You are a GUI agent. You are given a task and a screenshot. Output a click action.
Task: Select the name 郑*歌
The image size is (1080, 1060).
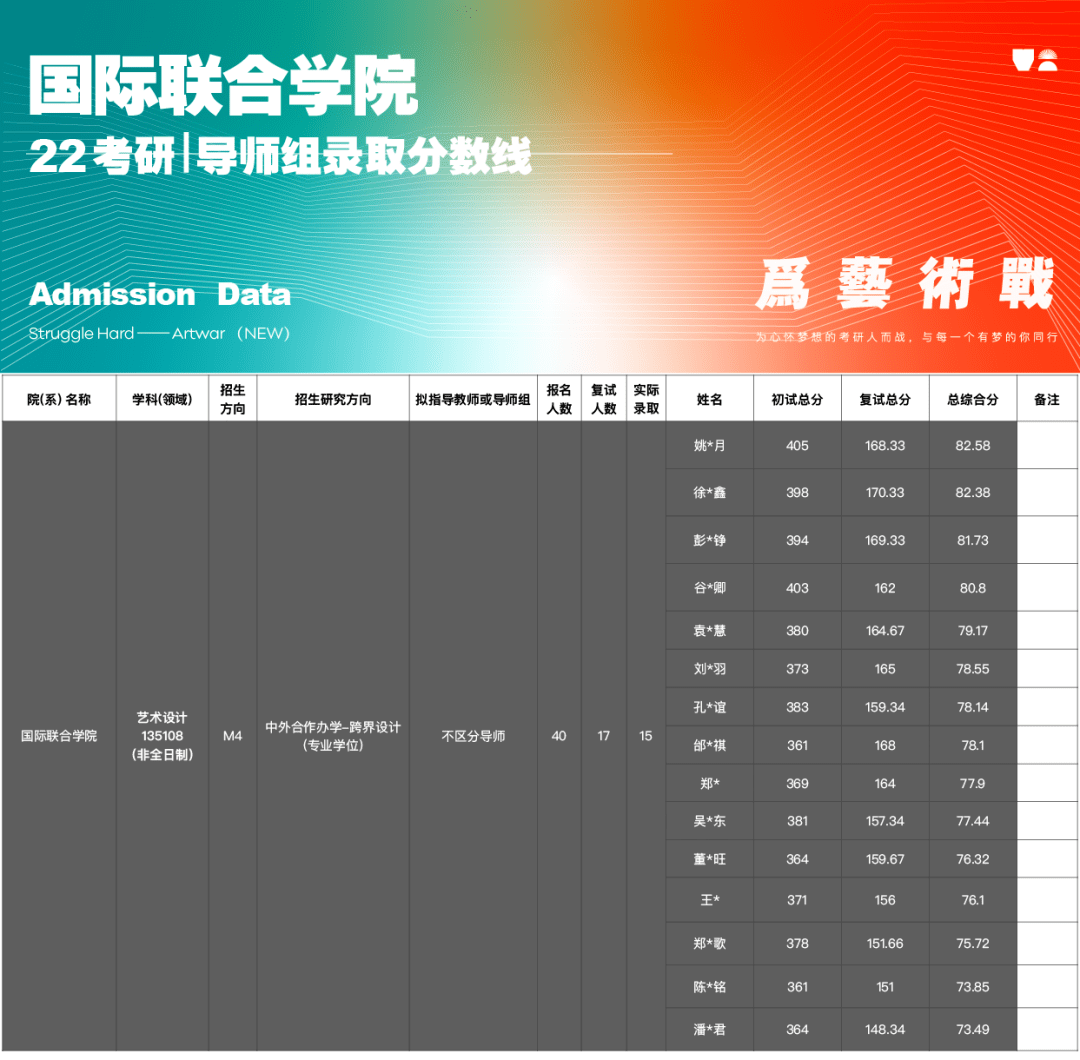pos(709,944)
